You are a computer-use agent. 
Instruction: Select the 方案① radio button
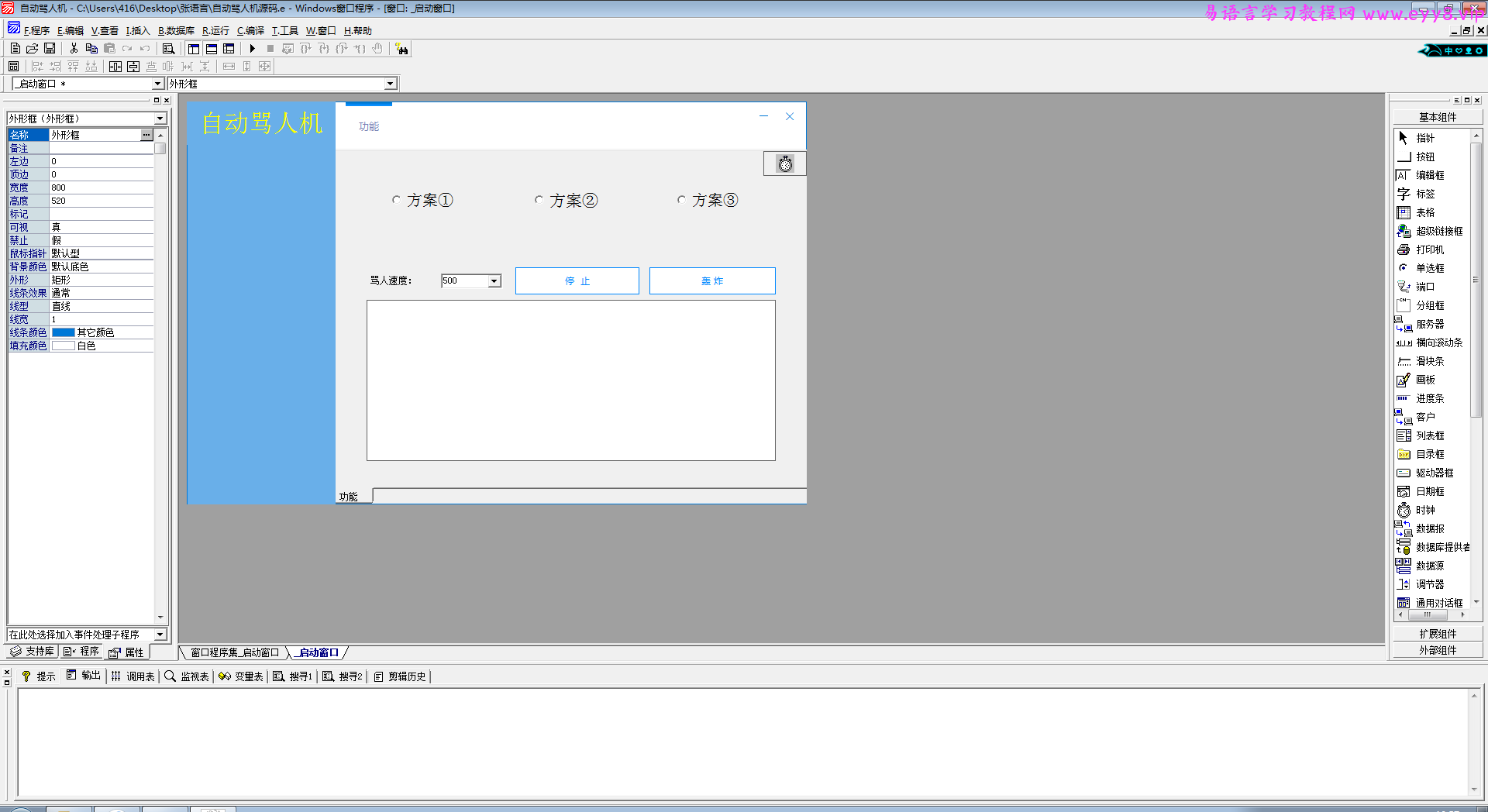click(422, 200)
